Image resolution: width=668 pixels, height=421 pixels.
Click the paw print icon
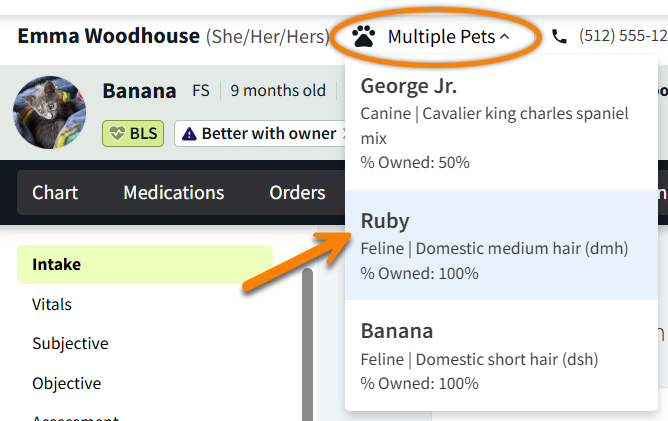pos(364,38)
